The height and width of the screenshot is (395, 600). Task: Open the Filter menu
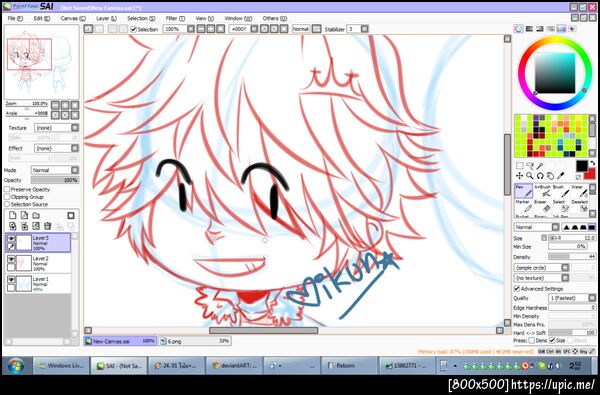pos(175,18)
